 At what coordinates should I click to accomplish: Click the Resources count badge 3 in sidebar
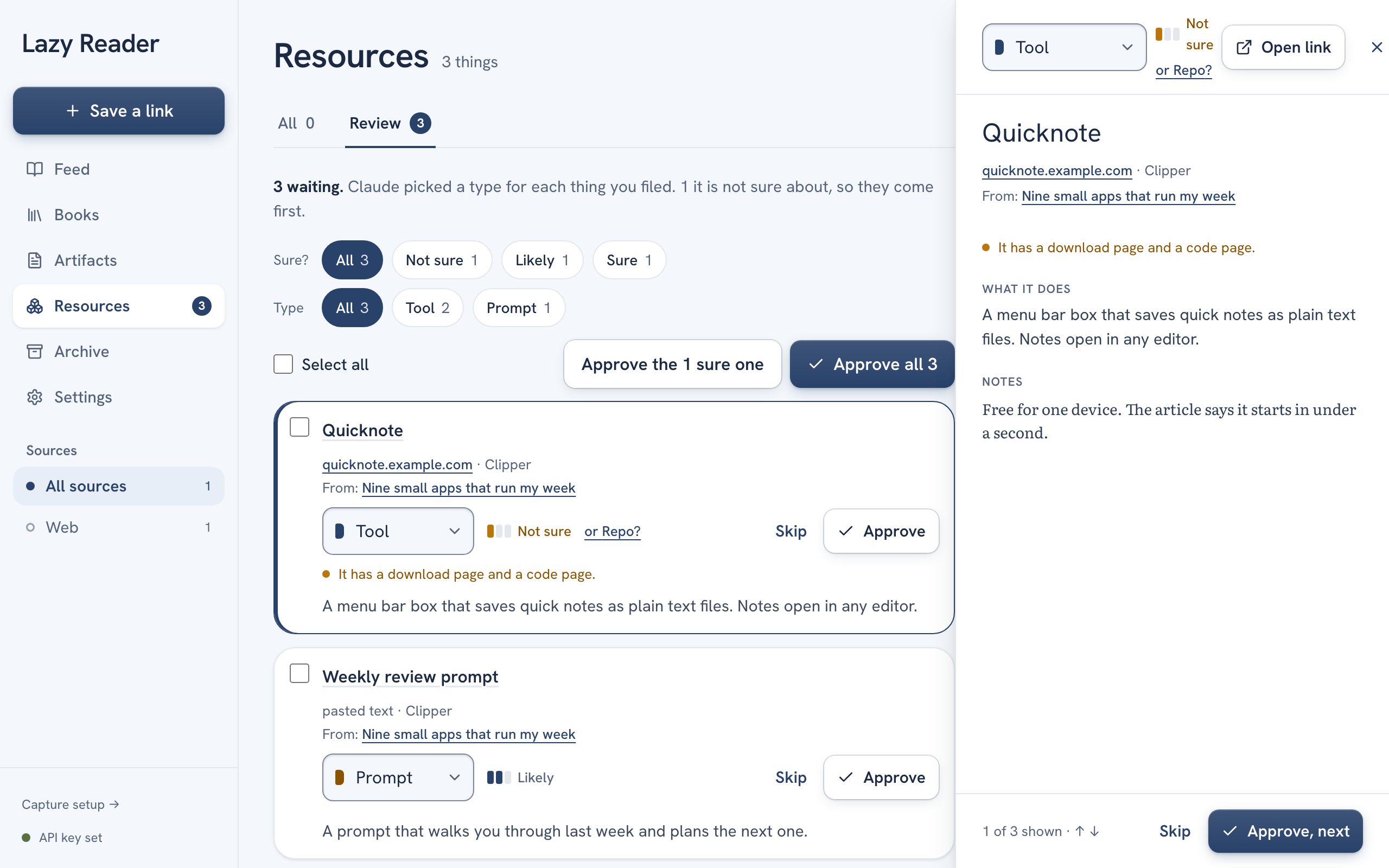point(201,306)
